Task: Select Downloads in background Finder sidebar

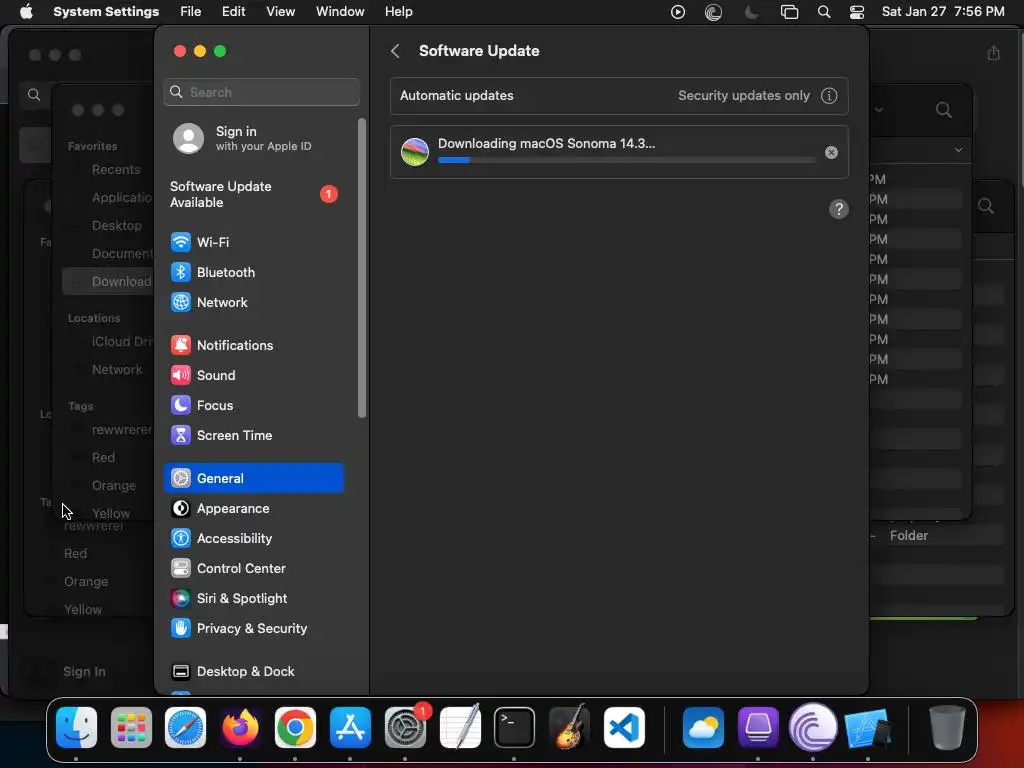Action: [108, 281]
